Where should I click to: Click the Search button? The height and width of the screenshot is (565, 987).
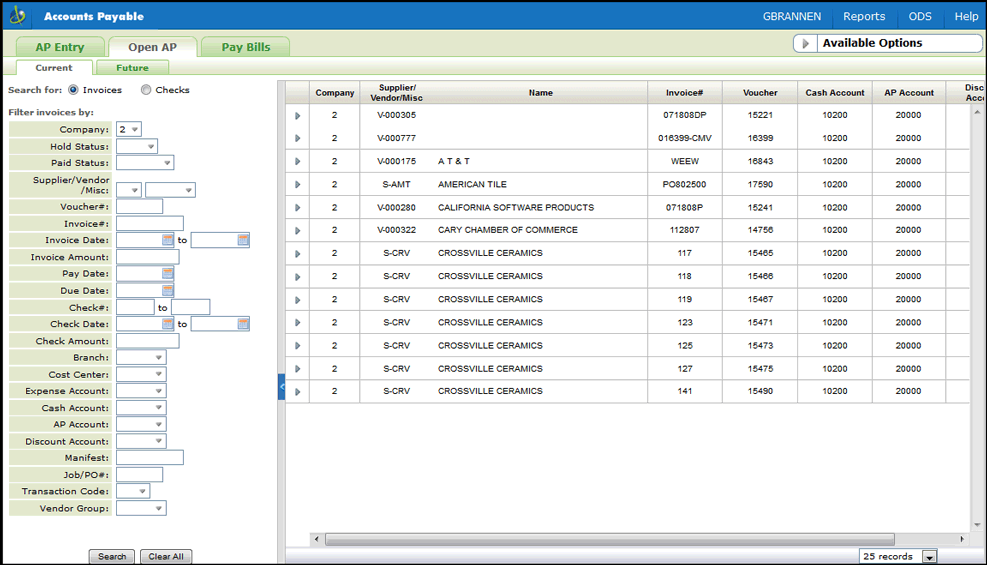click(x=112, y=557)
